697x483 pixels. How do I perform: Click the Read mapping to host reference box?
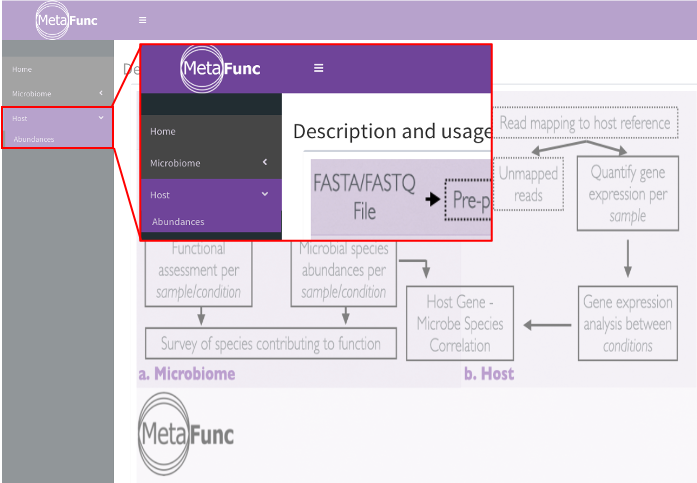[585, 123]
